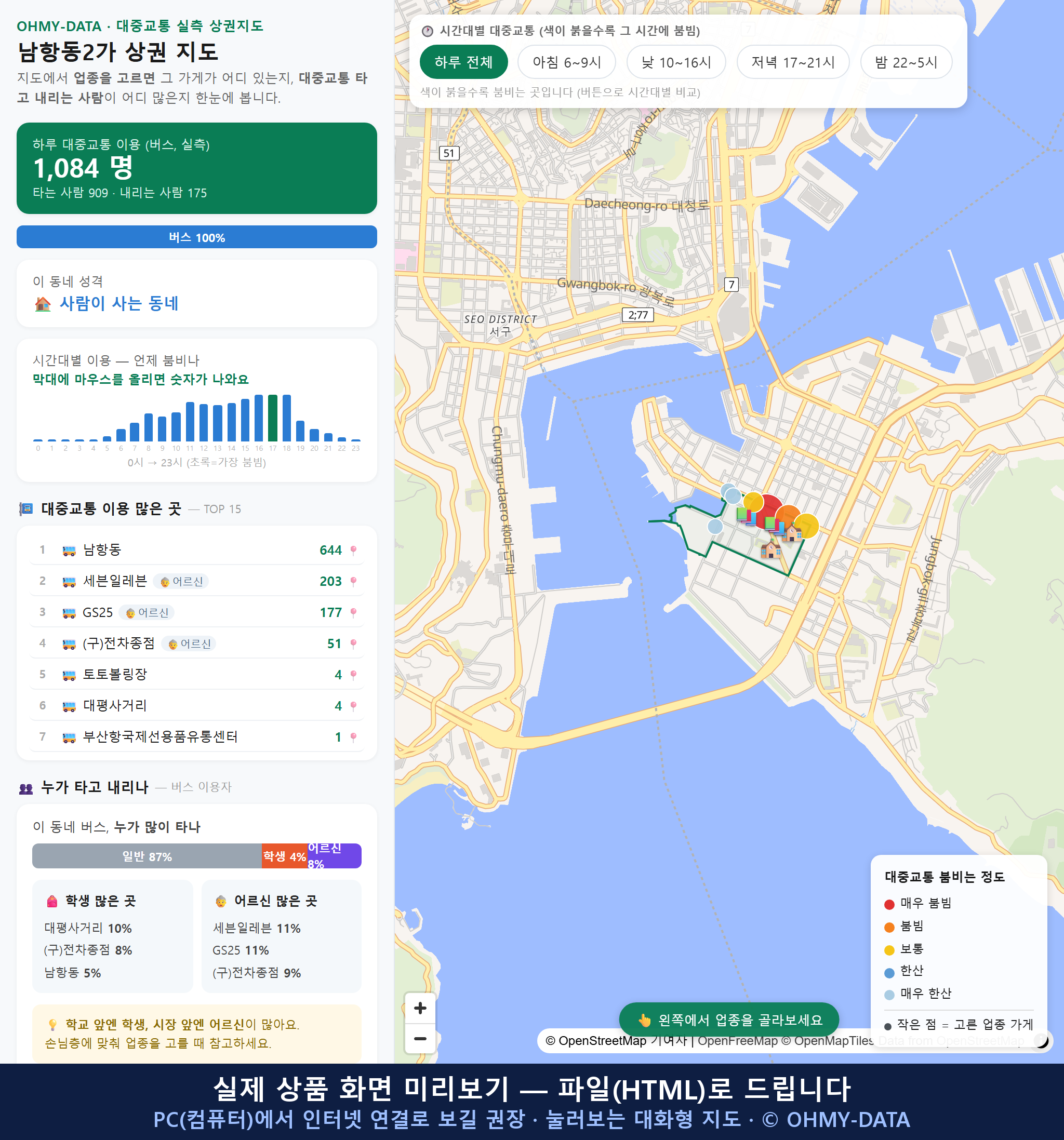Click the lone light-blue circle marker near the waterfront
The width and height of the screenshot is (1064, 1140).
(x=715, y=526)
